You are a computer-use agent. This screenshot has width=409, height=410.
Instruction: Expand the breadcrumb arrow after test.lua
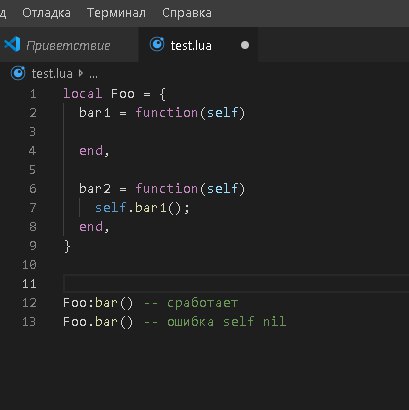(81, 73)
